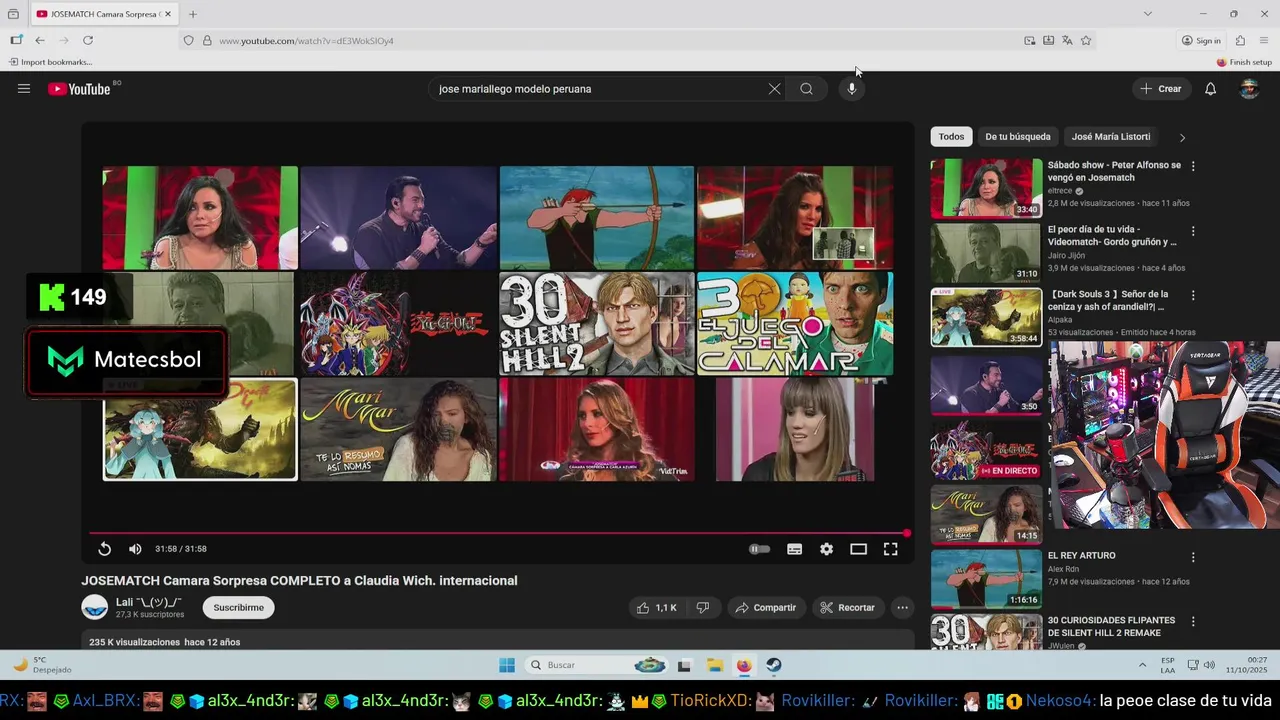Click the Finish setup button
This screenshot has width=1280, height=720.
tap(1244, 62)
